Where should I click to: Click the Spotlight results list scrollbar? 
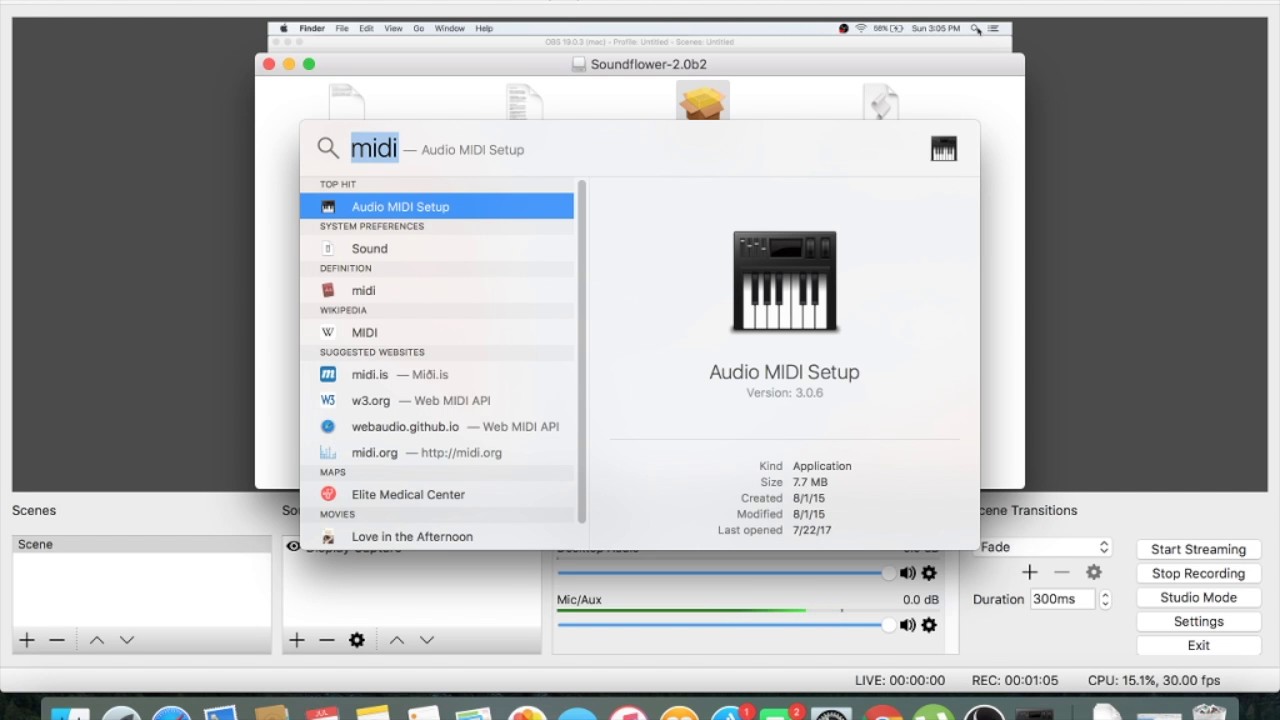(x=582, y=352)
